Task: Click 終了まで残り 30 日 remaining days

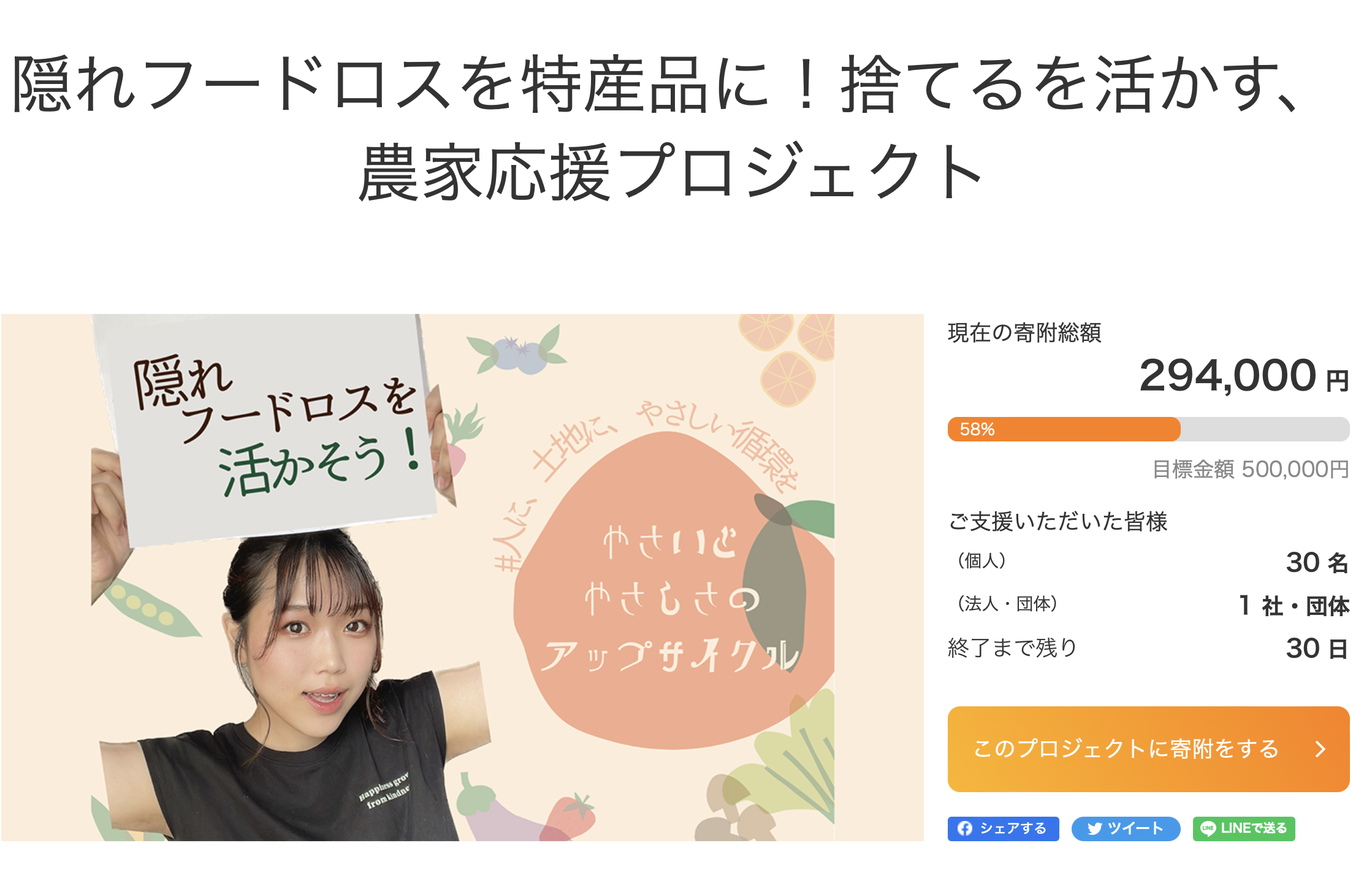Action: coord(1148,648)
